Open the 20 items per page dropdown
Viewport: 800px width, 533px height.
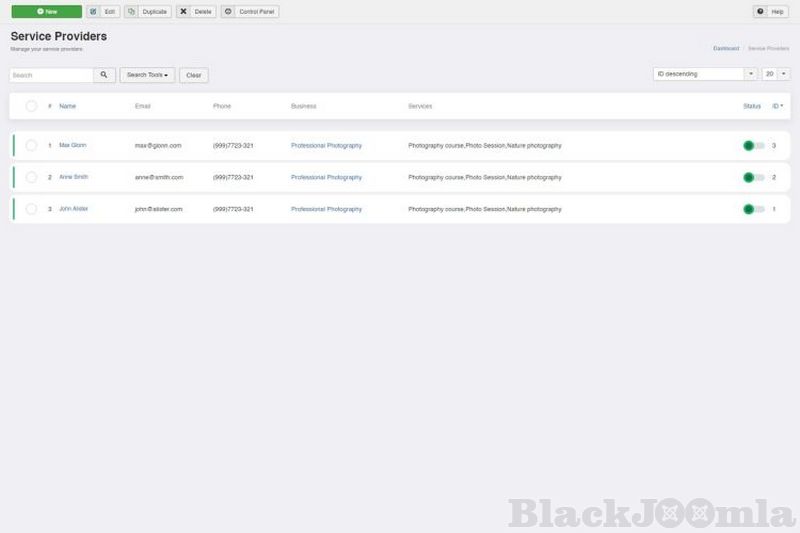click(x=775, y=74)
